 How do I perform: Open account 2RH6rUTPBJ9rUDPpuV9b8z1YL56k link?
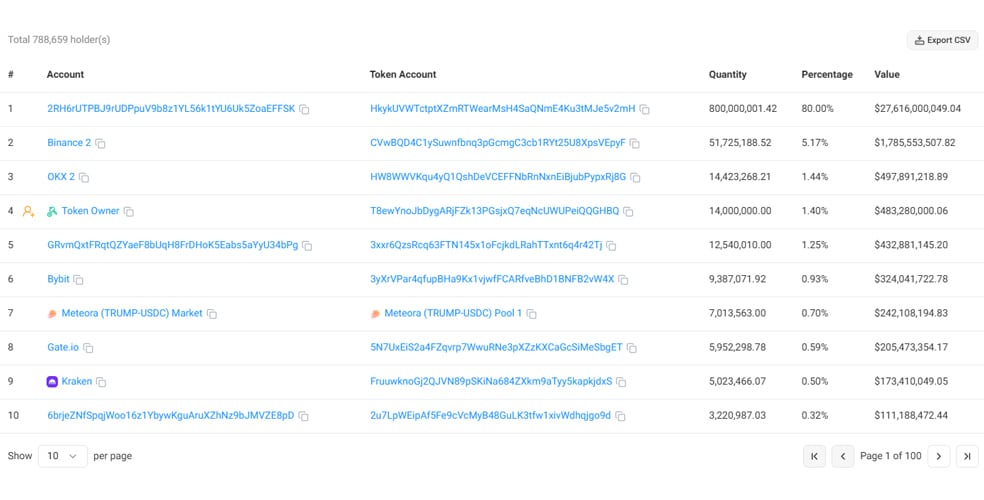pyautogui.click(x=171, y=109)
